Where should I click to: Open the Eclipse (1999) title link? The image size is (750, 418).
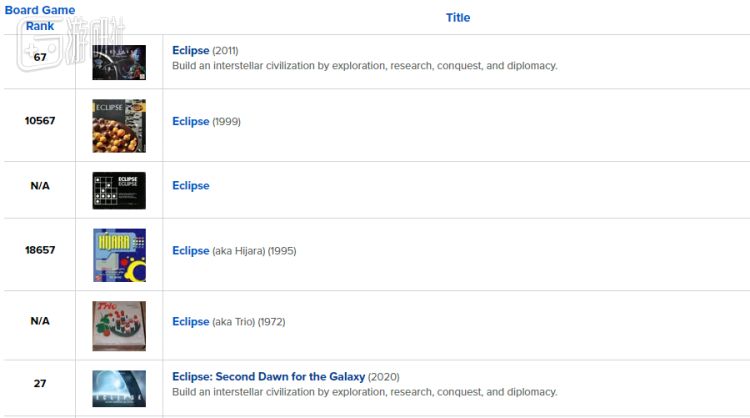pos(190,121)
